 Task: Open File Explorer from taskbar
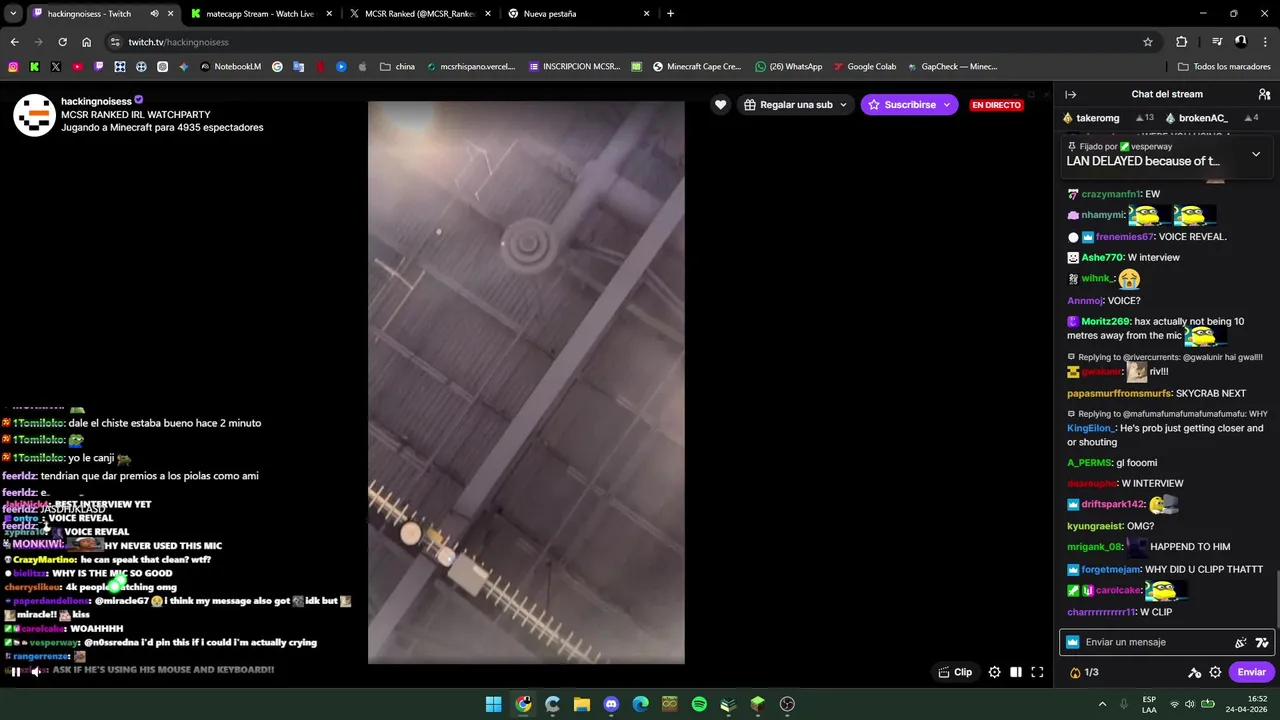(x=581, y=704)
